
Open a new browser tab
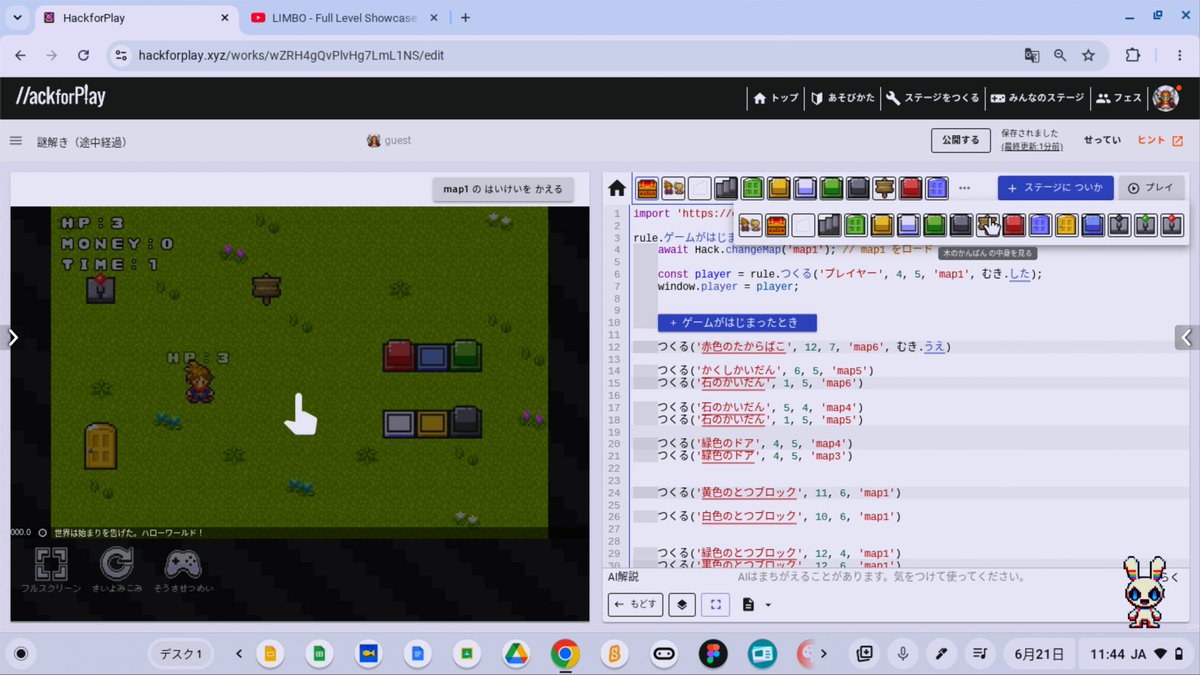pyautogui.click(x=465, y=18)
